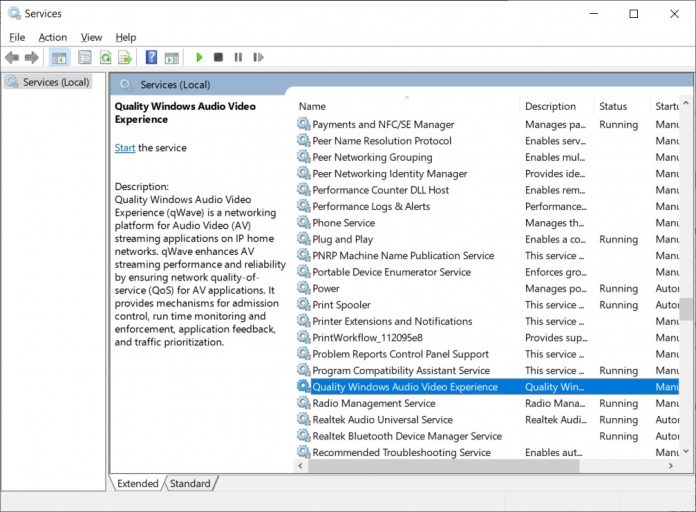Viewport: 696px width, 512px height.
Task: Click the Back arrow in toolbar
Action: (x=12, y=58)
